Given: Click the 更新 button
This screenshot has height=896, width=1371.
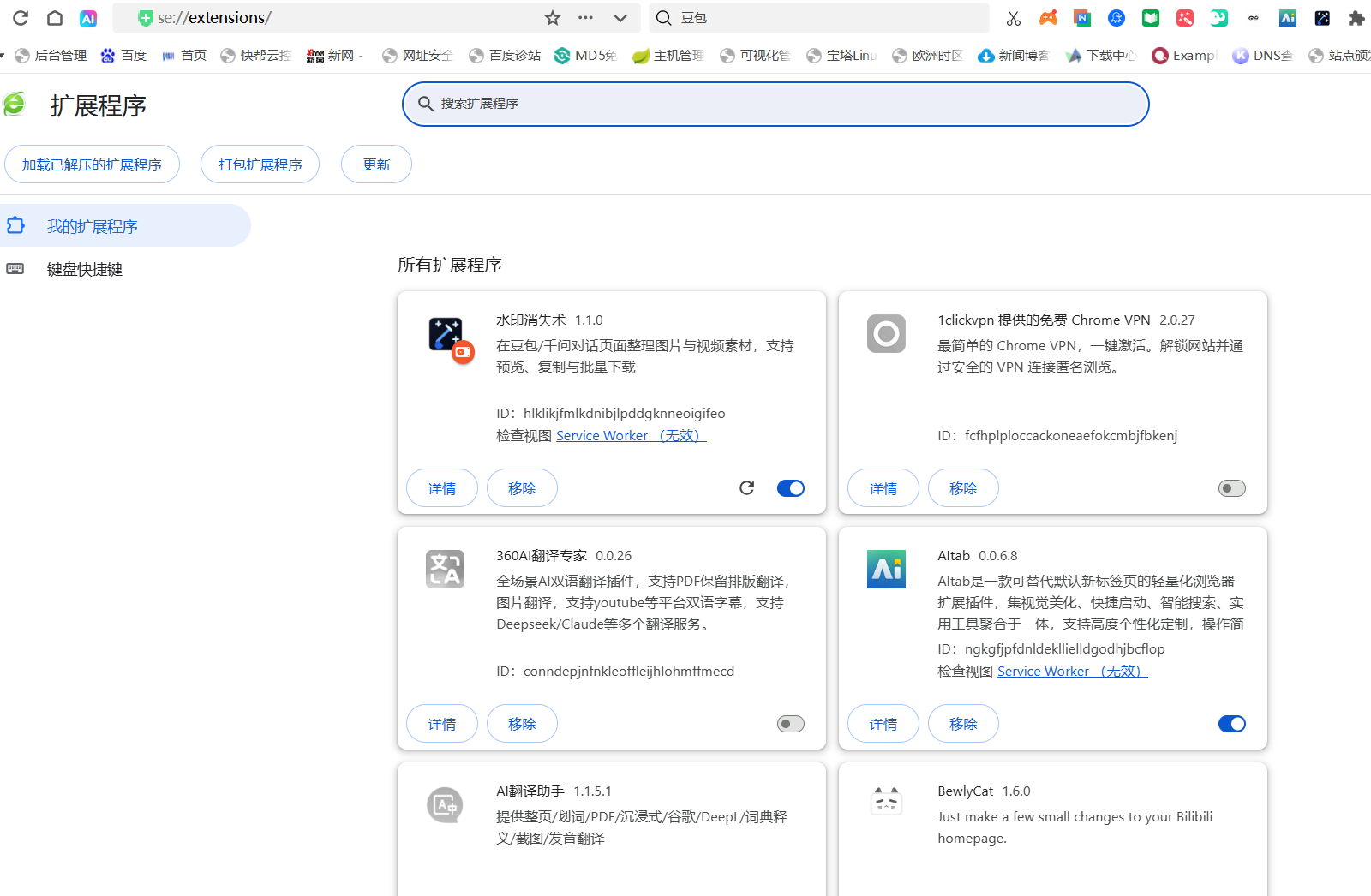Looking at the screenshot, I should pyautogui.click(x=376, y=164).
